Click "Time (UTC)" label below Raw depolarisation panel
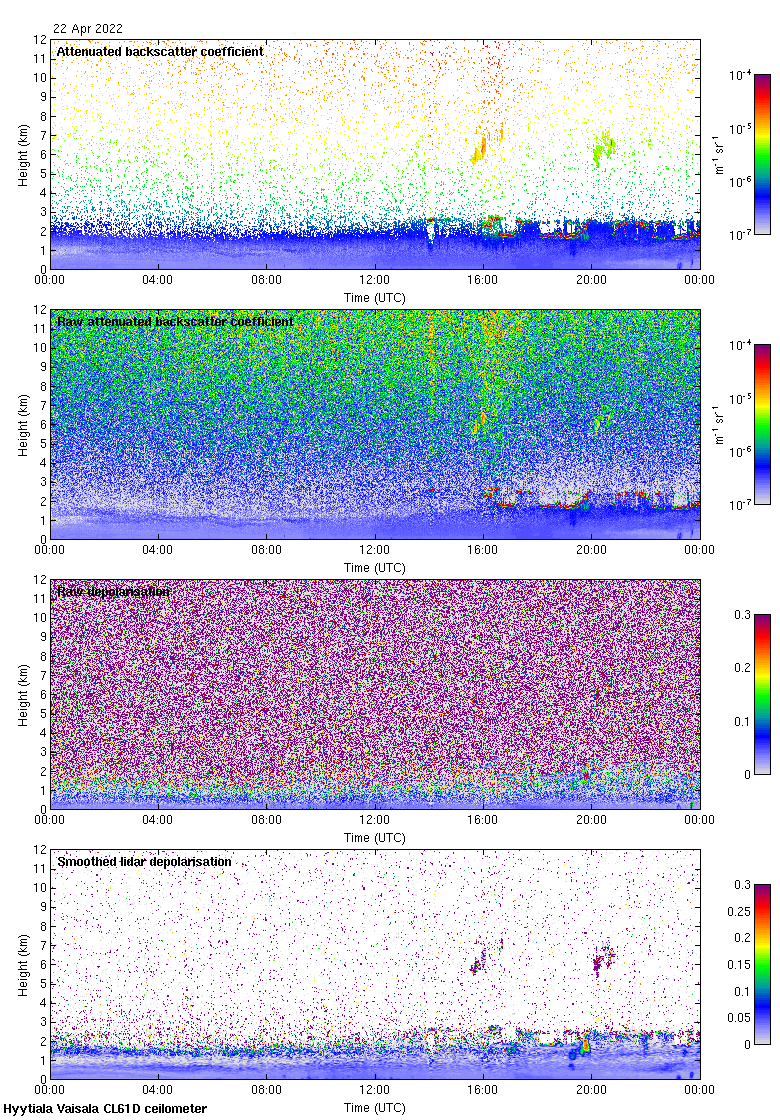The height and width of the screenshot is (1120, 780). point(374,838)
